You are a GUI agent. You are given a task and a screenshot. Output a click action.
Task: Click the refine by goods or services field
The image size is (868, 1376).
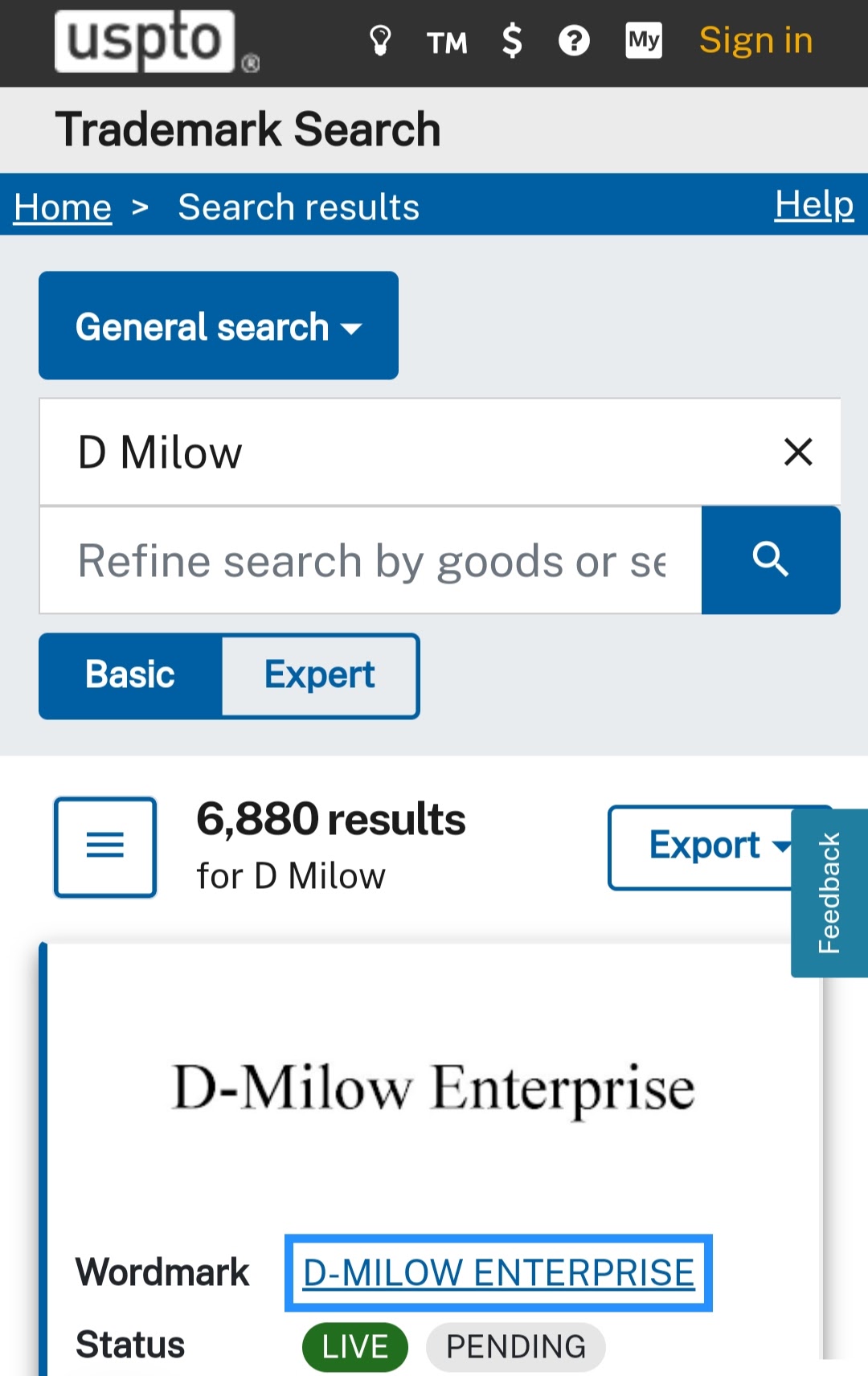(371, 560)
